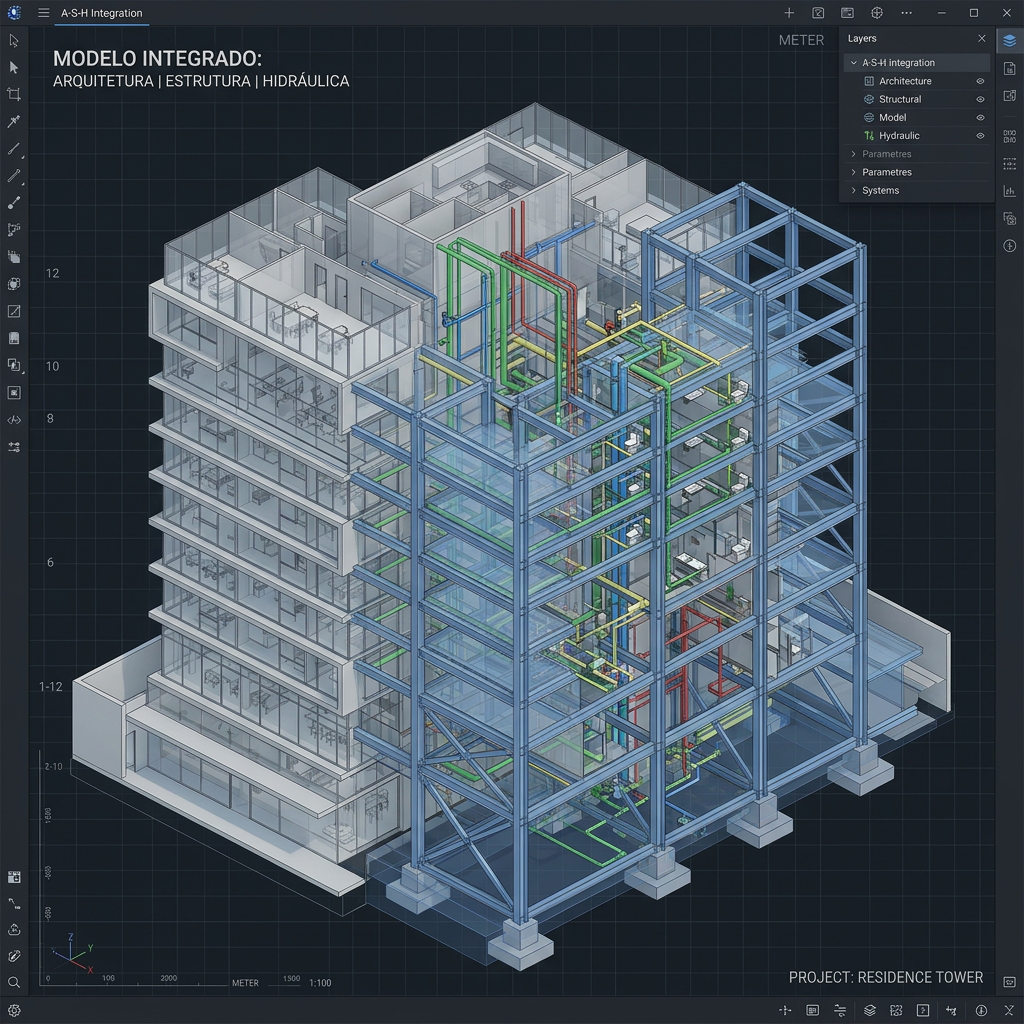Open the code brackets tool
Image resolution: width=1024 pixels, height=1024 pixels.
click(x=14, y=420)
